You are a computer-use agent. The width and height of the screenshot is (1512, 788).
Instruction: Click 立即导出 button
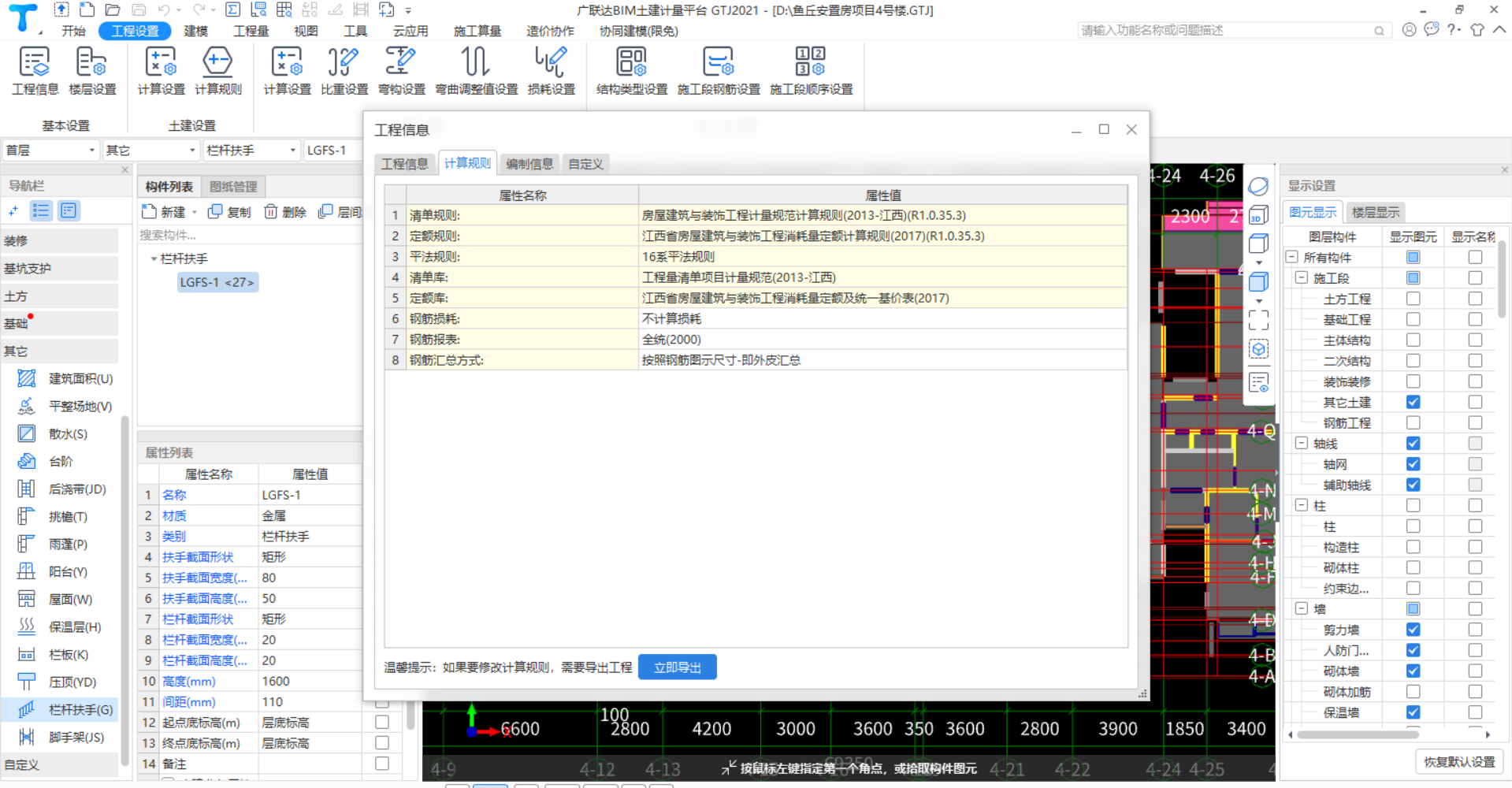(678, 667)
